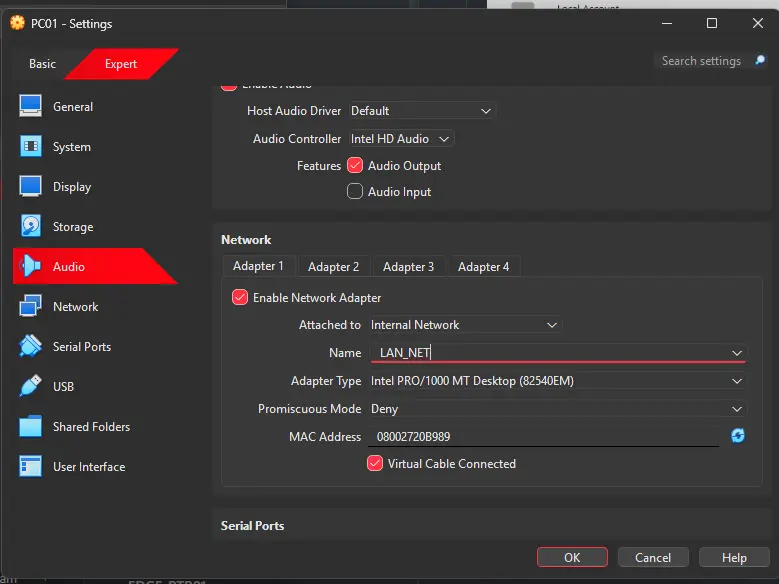Click the General monitor icon in sidebar
The image size is (779, 584).
(30, 106)
